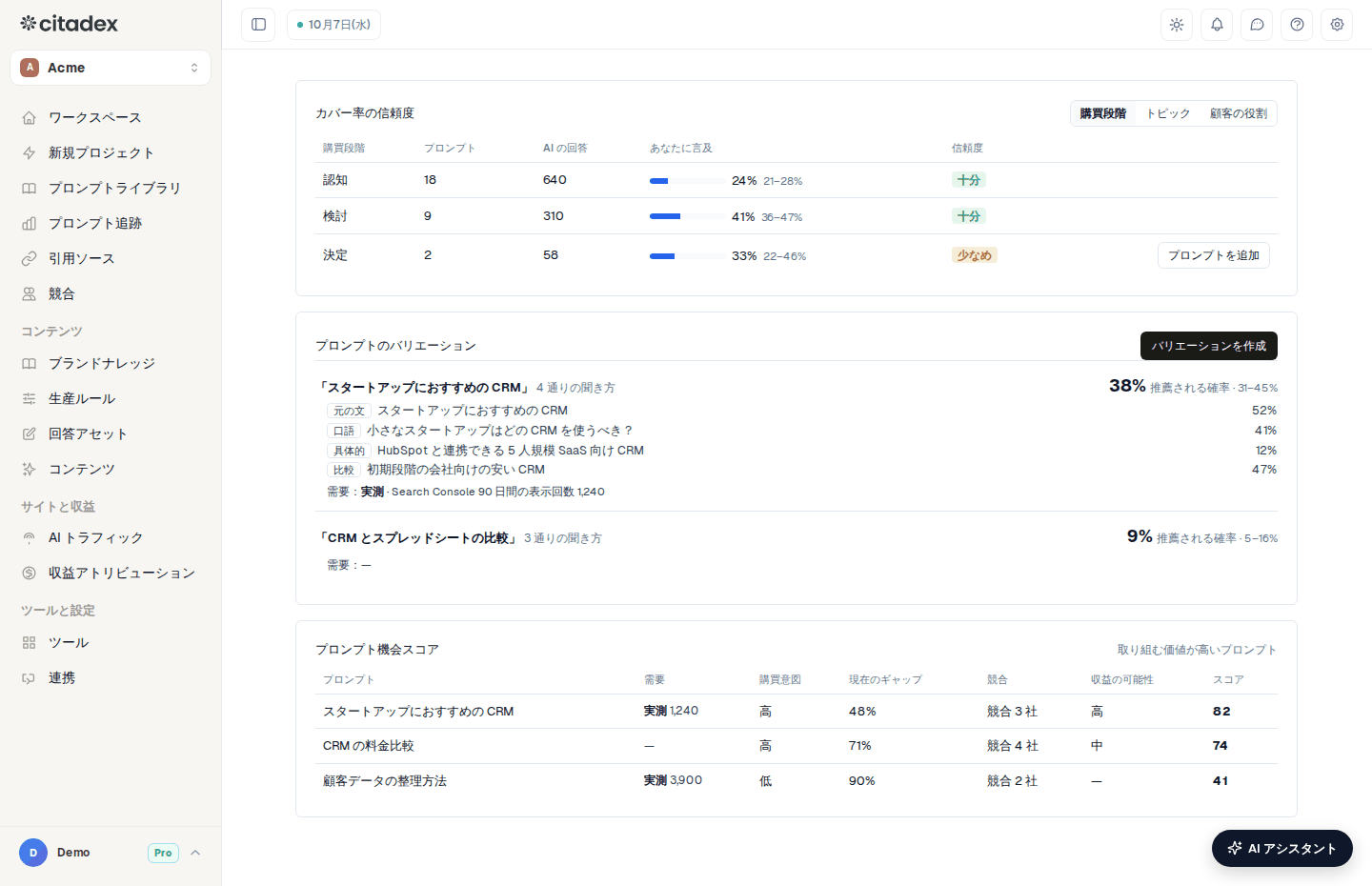Open 生産ルール in the sidebar
This screenshot has width=1372, height=886.
click(x=111, y=398)
